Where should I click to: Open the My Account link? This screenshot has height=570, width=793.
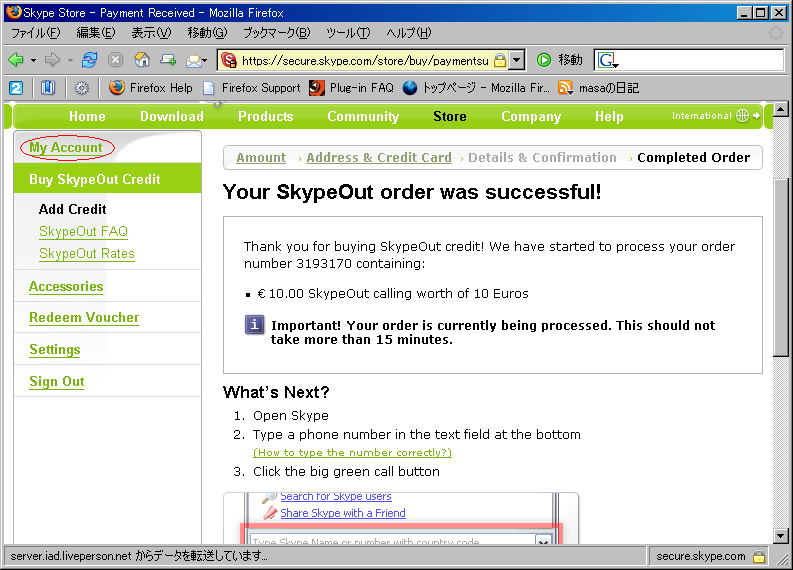(x=66, y=148)
